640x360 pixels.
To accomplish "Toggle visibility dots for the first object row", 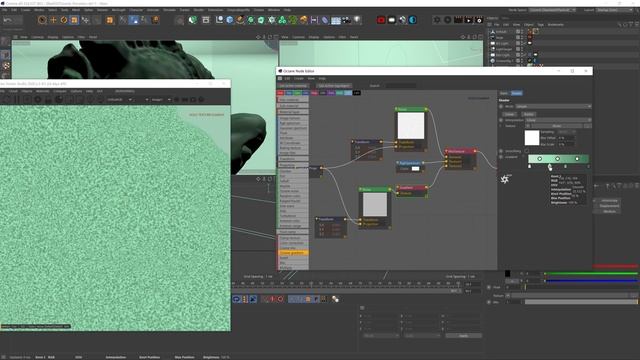I will coord(522,31).
